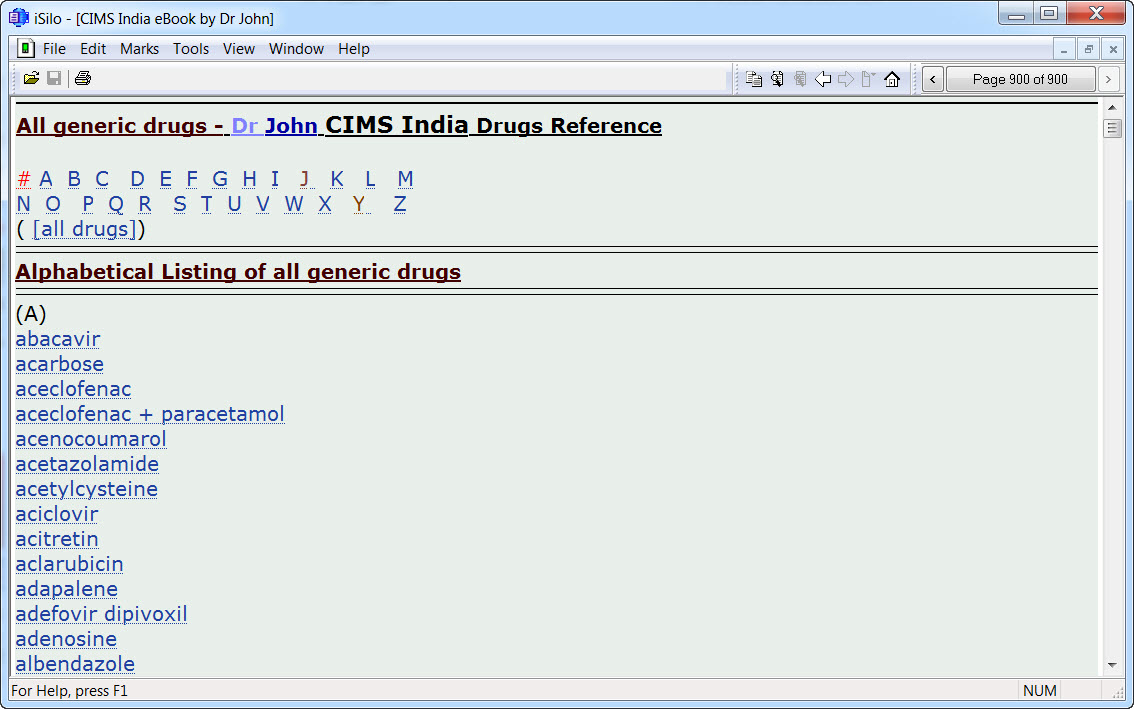Open the aceclofenac drug link
Screen dimensions: 1134x709
pyautogui.click(x=74, y=389)
